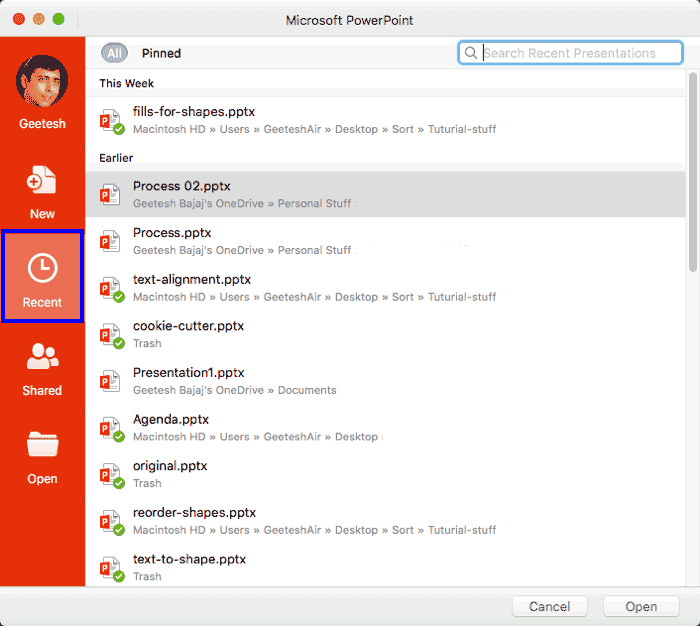The width and height of the screenshot is (700, 626).
Task: Click Trash location under cookie-cutter.pptx
Action: pyautogui.click(x=147, y=343)
